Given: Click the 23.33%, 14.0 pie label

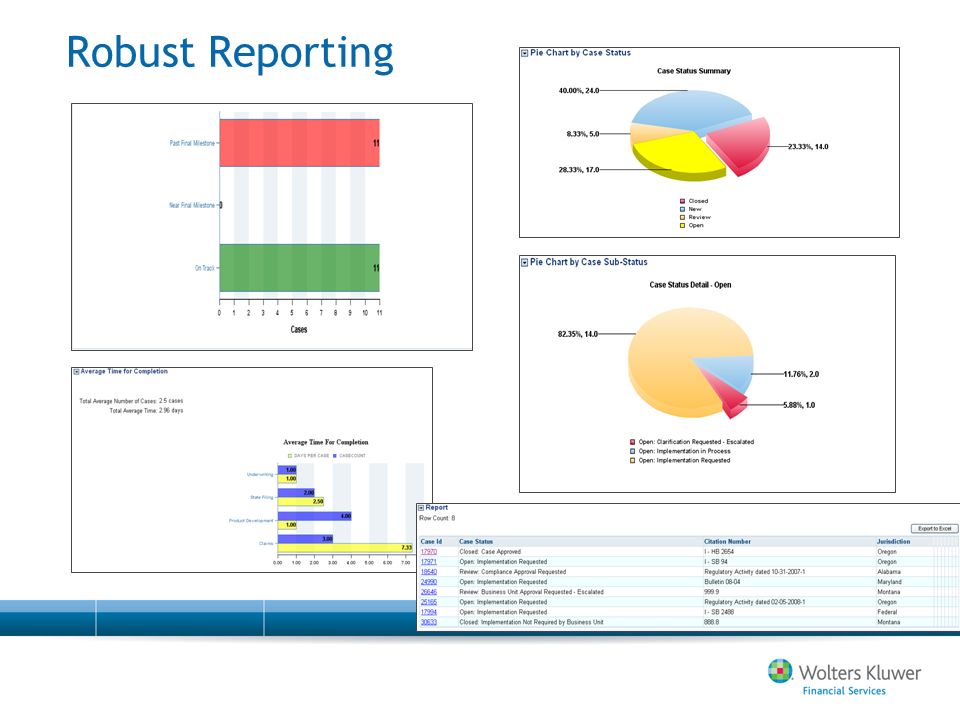Looking at the screenshot, I should [808, 147].
